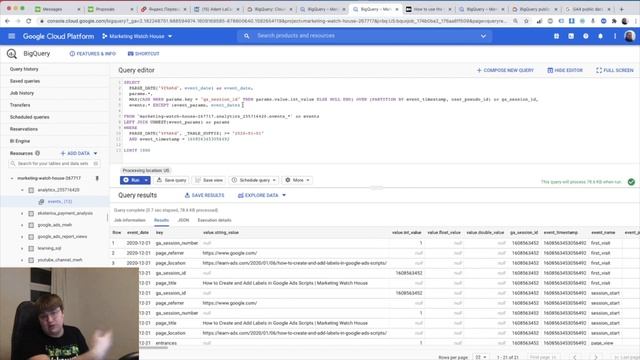
Task: Go to Saved queries
Action: click(x=25, y=81)
